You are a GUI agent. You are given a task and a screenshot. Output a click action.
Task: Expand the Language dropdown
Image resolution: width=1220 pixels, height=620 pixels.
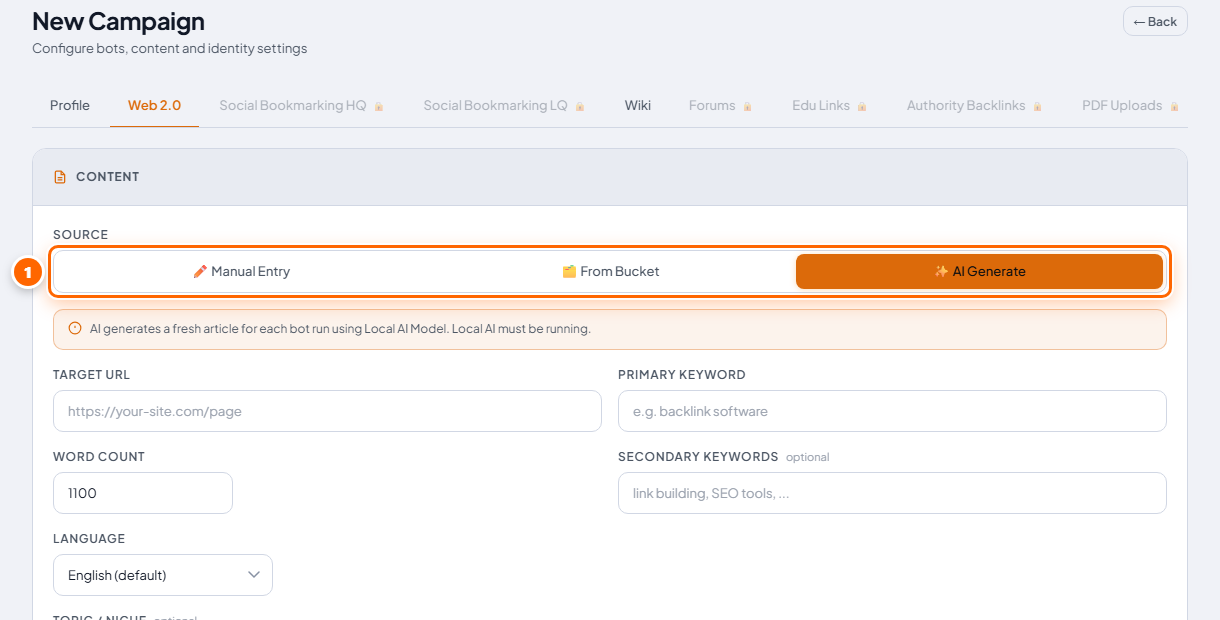coord(163,575)
